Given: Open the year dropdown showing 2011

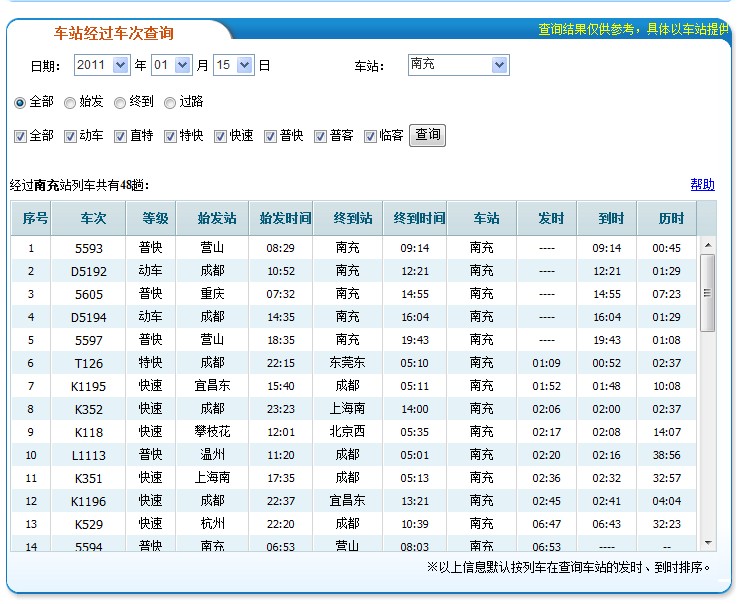Looking at the screenshot, I should click(x=102, y=65).
